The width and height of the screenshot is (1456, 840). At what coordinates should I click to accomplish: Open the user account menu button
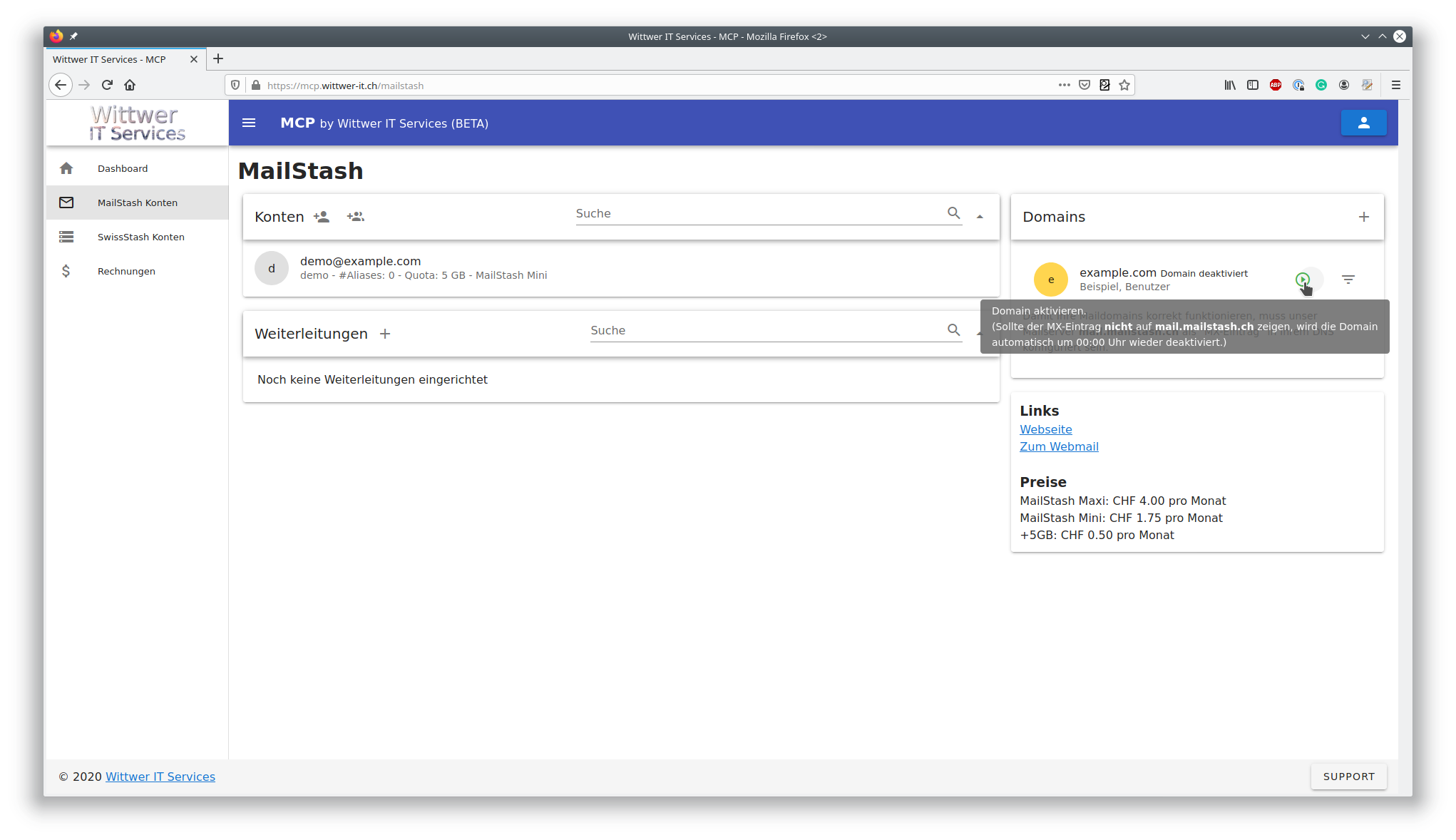tap(1363, 123)
